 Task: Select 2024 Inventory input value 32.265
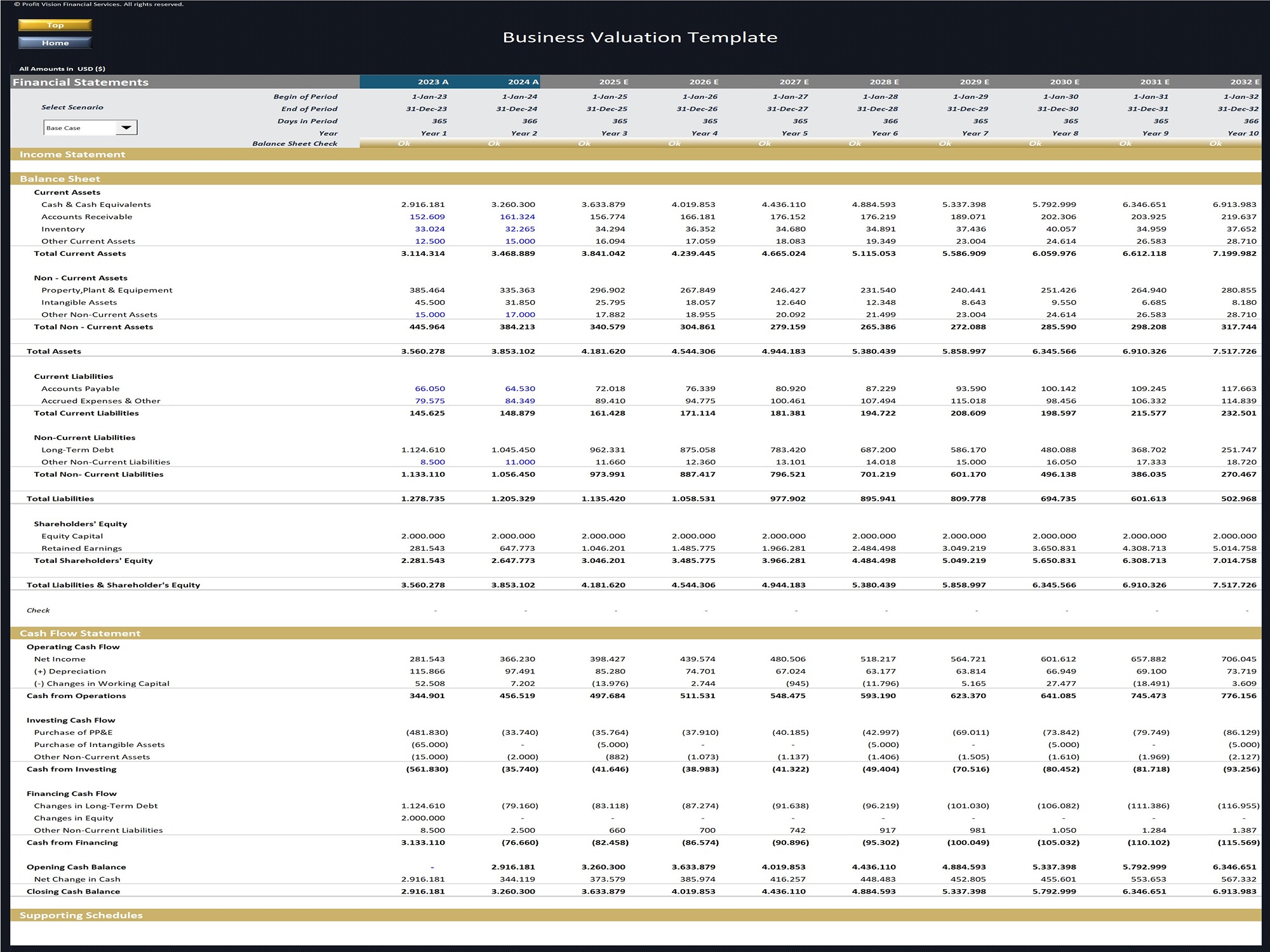(519, 229)
